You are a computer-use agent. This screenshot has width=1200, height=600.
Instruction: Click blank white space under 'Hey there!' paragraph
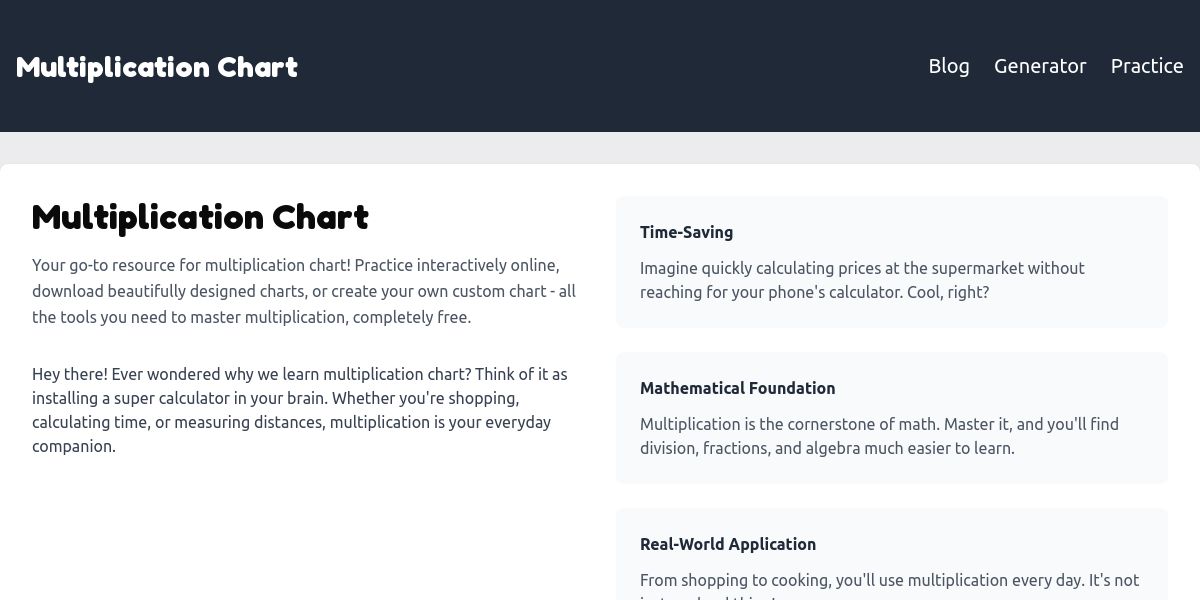tap(300, 530)
